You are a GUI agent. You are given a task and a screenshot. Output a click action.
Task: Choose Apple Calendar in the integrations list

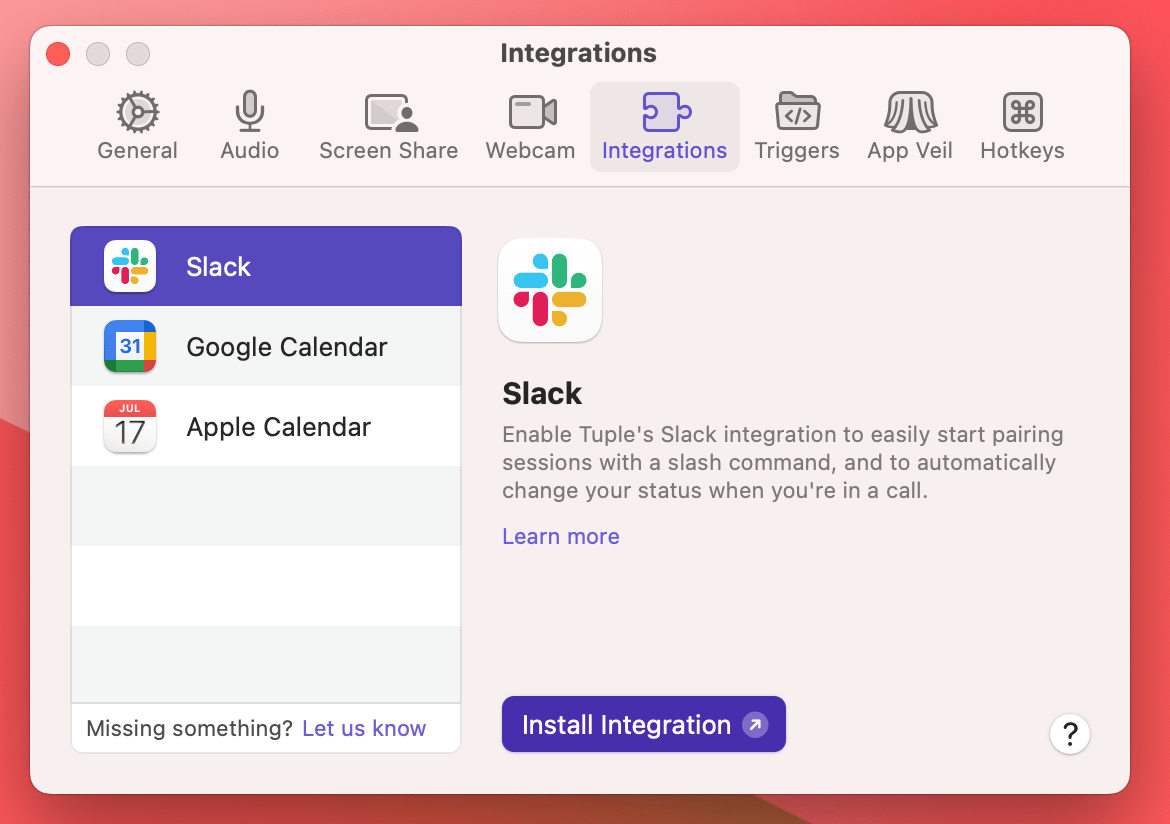tap(266, 427)
